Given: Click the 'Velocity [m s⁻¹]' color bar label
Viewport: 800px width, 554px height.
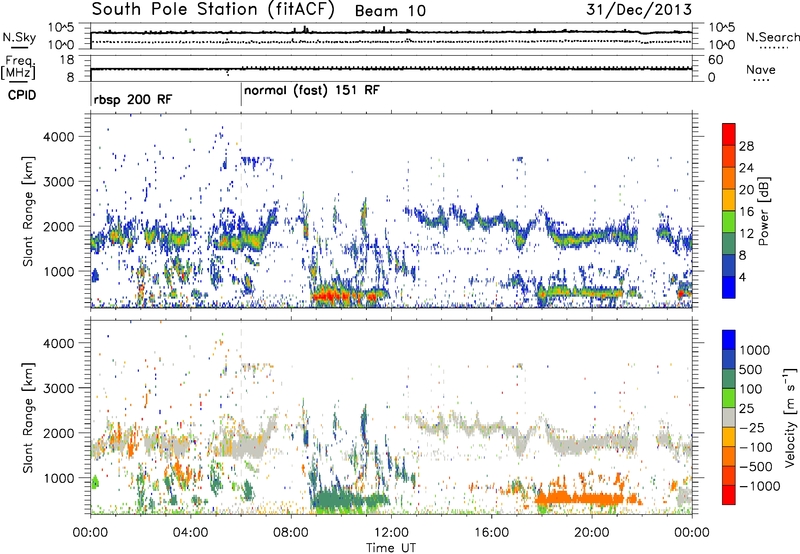Looking at the screenshot, I should click(x=789, y=417).
